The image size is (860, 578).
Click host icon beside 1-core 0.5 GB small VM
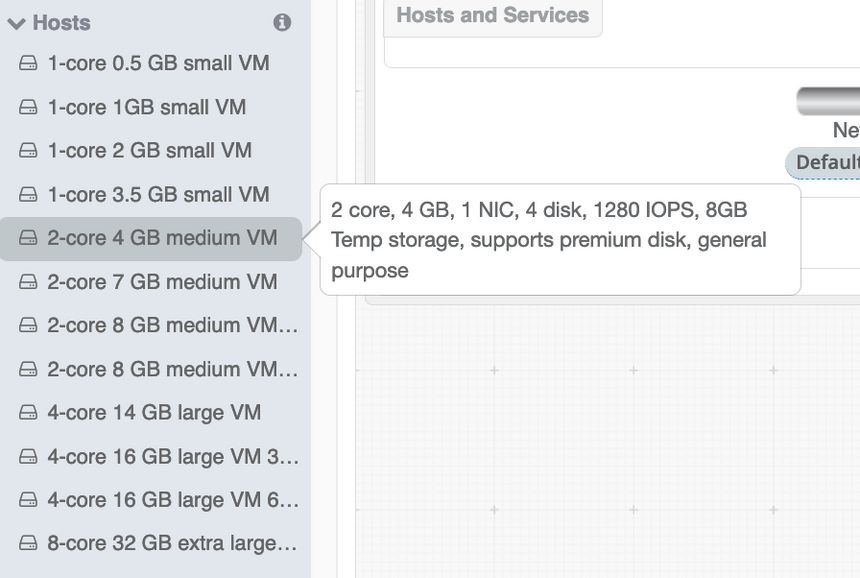pyautogui.click(x=28, y=64)
